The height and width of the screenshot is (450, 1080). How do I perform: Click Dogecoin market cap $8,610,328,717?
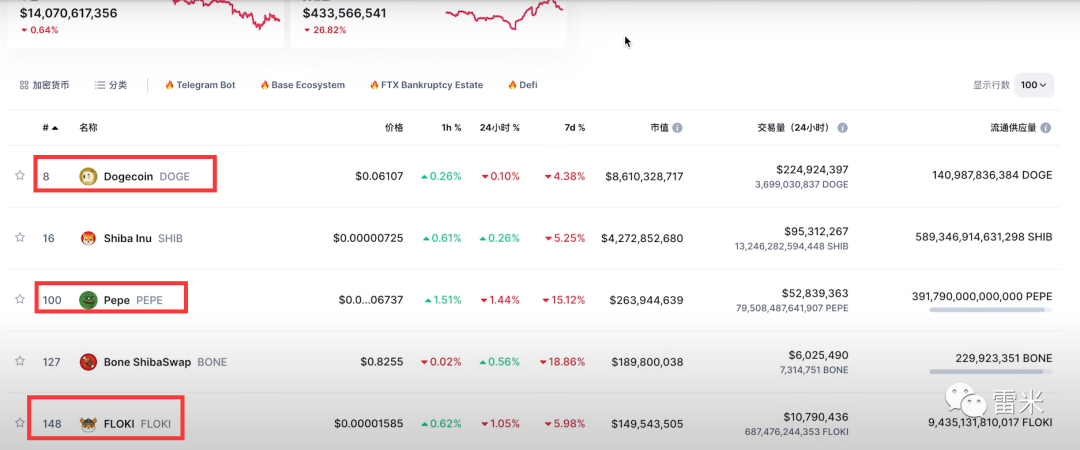point(644,176)
